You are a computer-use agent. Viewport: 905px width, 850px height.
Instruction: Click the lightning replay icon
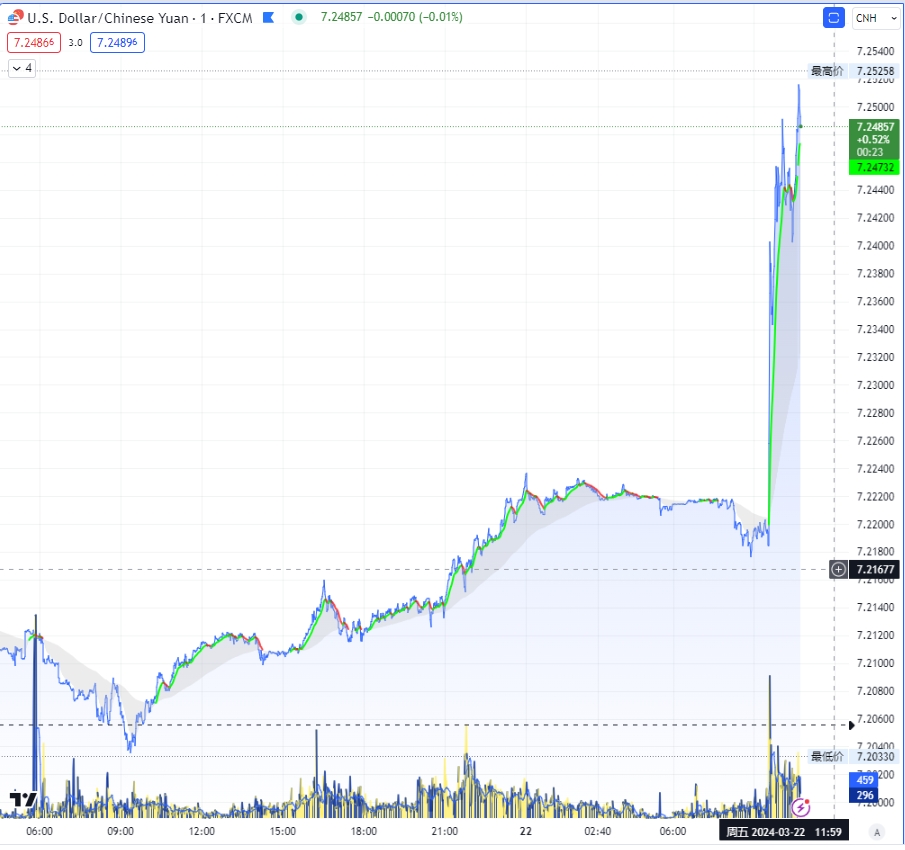click(x=801, y=807)
